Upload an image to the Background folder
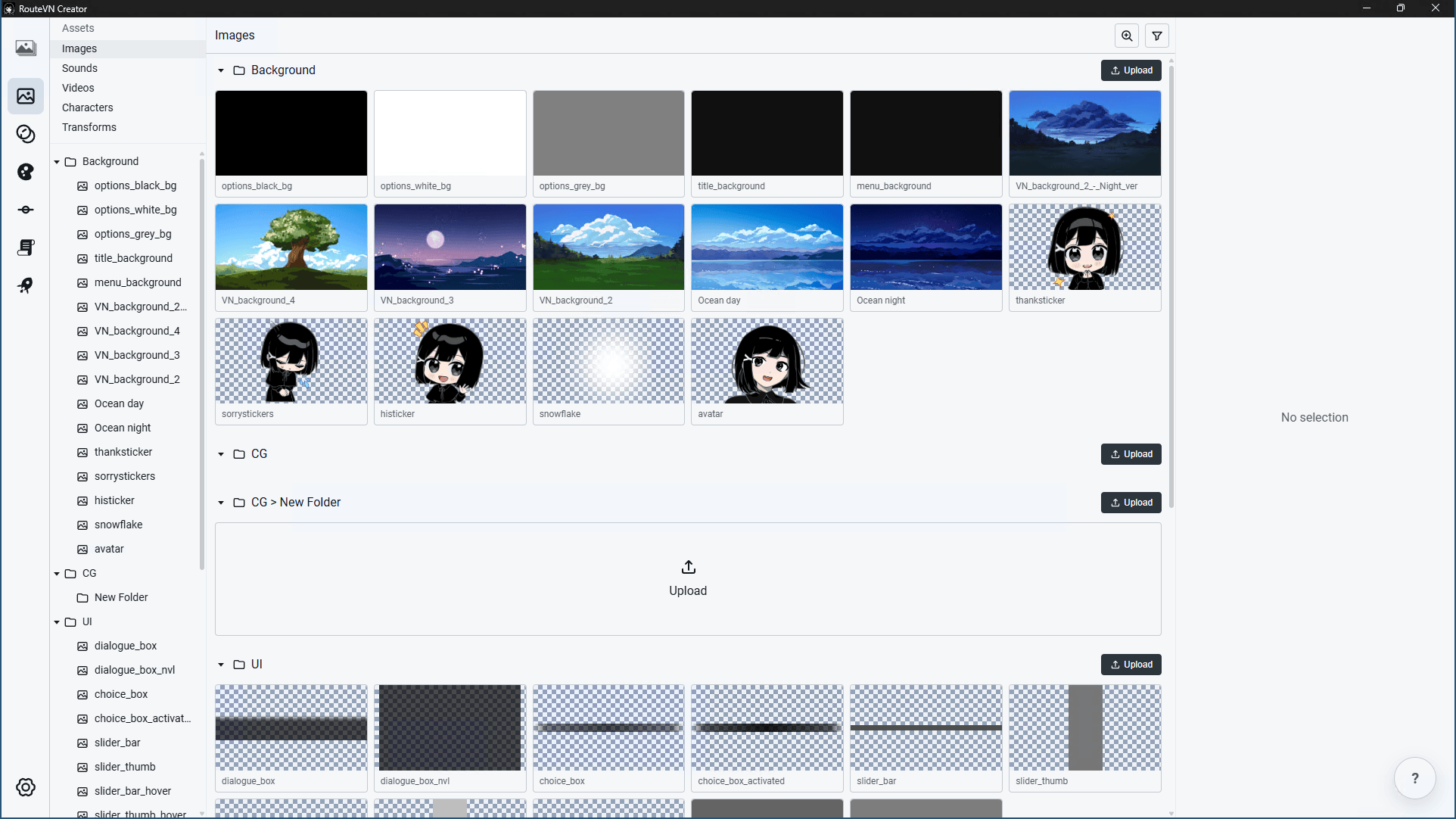 point(1131,70)
